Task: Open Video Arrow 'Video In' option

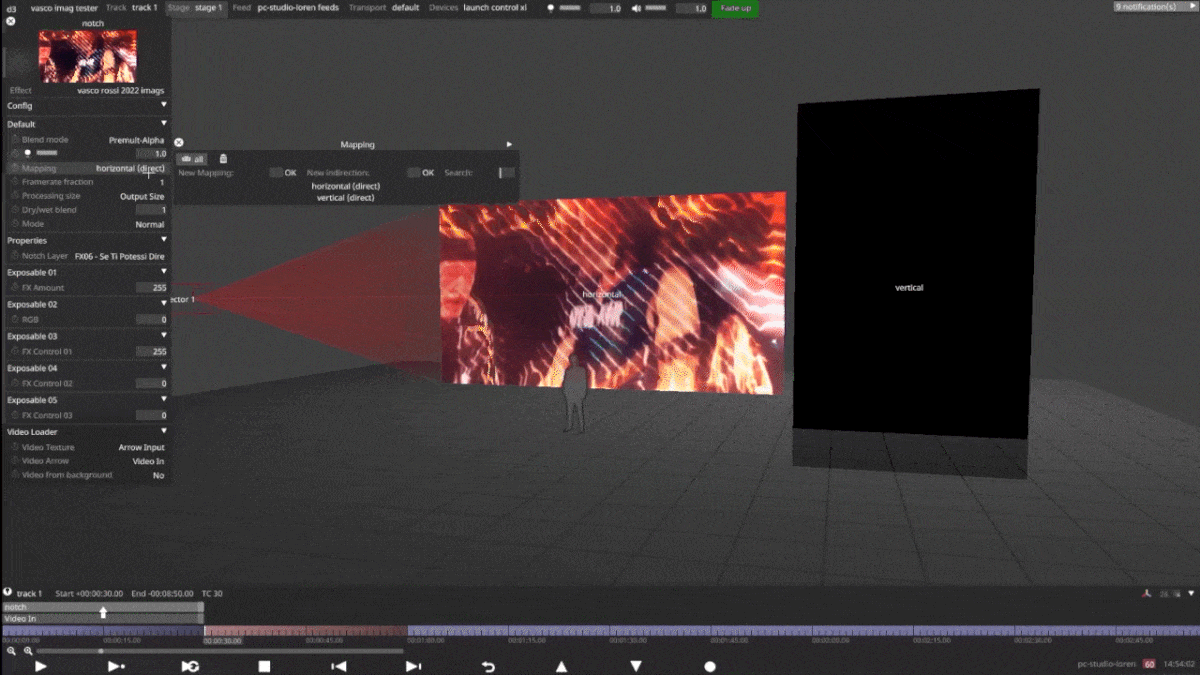Action: 149,461
